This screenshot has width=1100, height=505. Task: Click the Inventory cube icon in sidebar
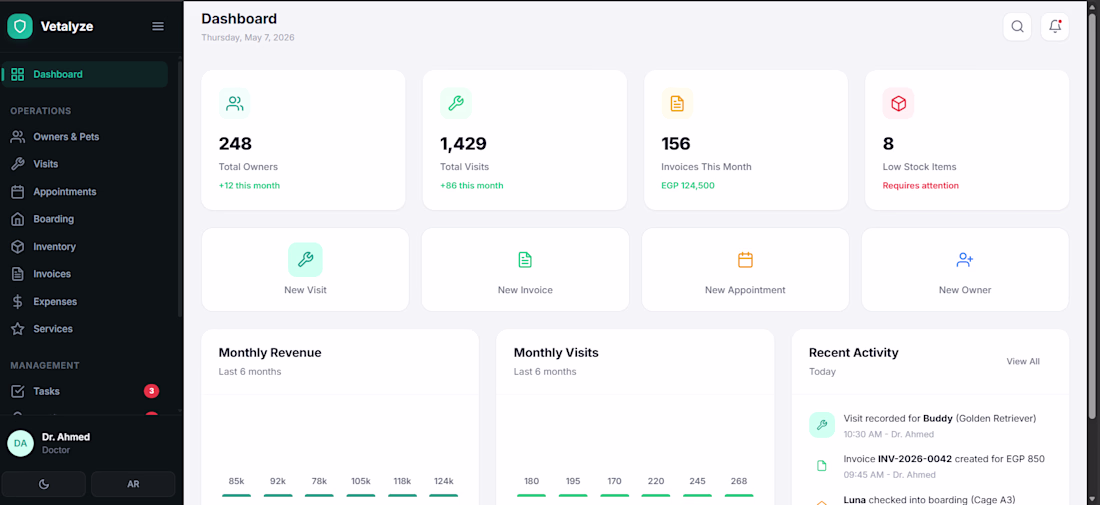pos(18,247)
